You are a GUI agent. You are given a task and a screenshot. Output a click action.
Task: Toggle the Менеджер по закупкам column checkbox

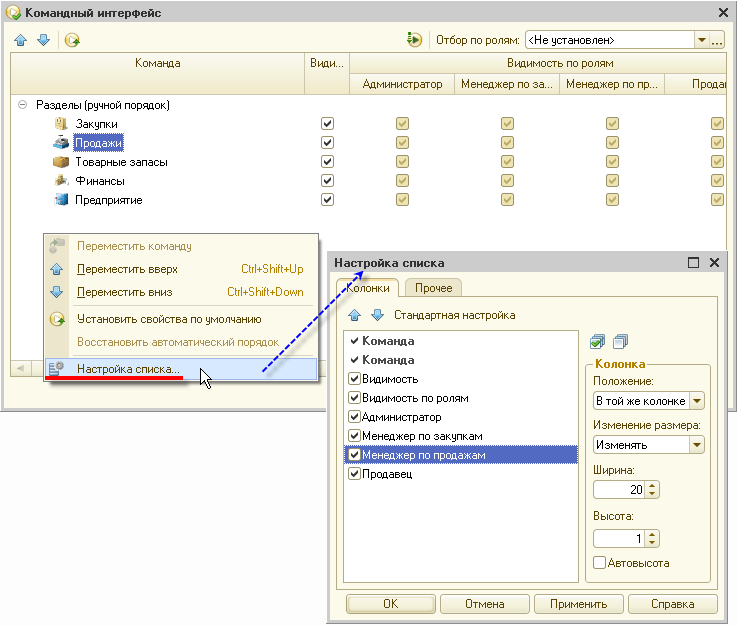354,436
